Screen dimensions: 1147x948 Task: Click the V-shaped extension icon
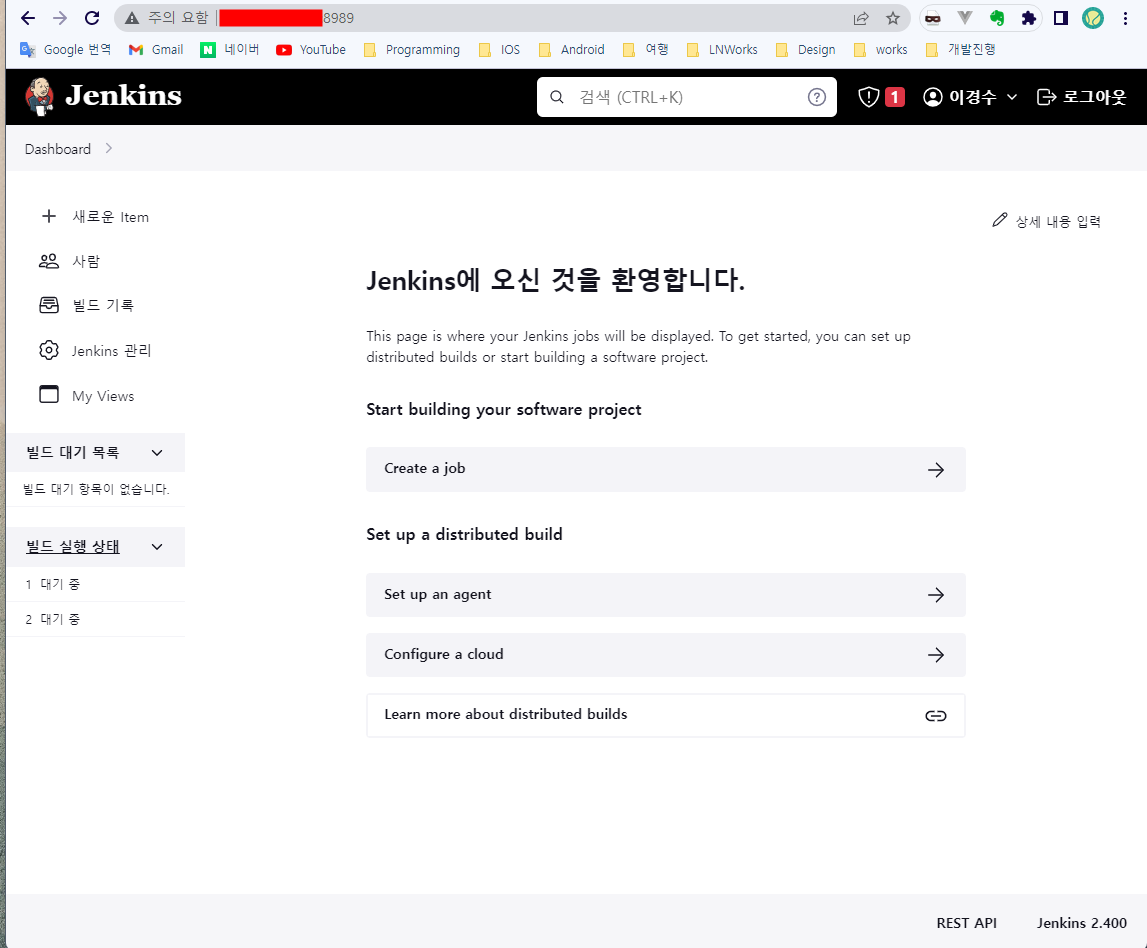(965, 18)
